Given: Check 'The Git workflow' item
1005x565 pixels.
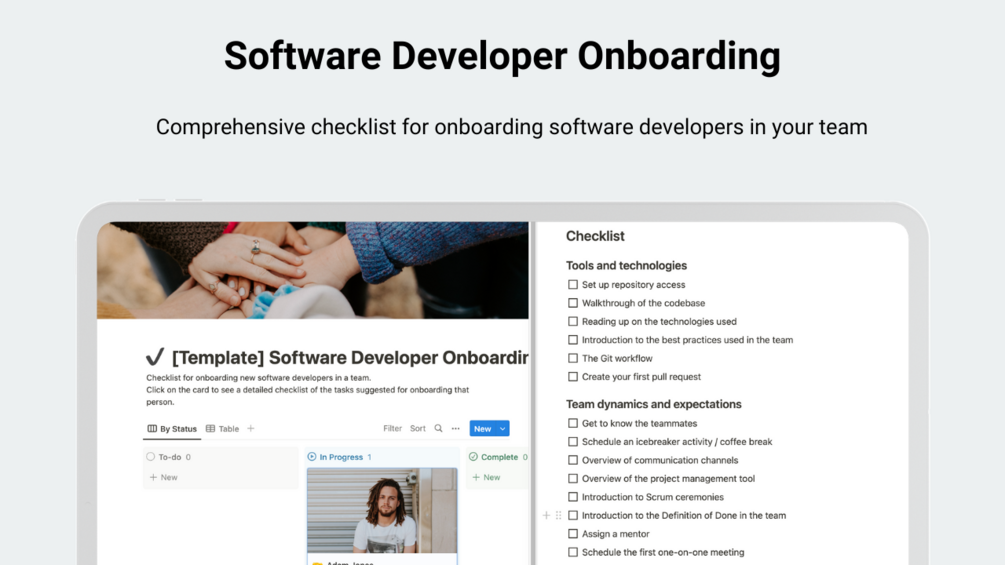Looking at the screenshot, I should pos(573,358).
